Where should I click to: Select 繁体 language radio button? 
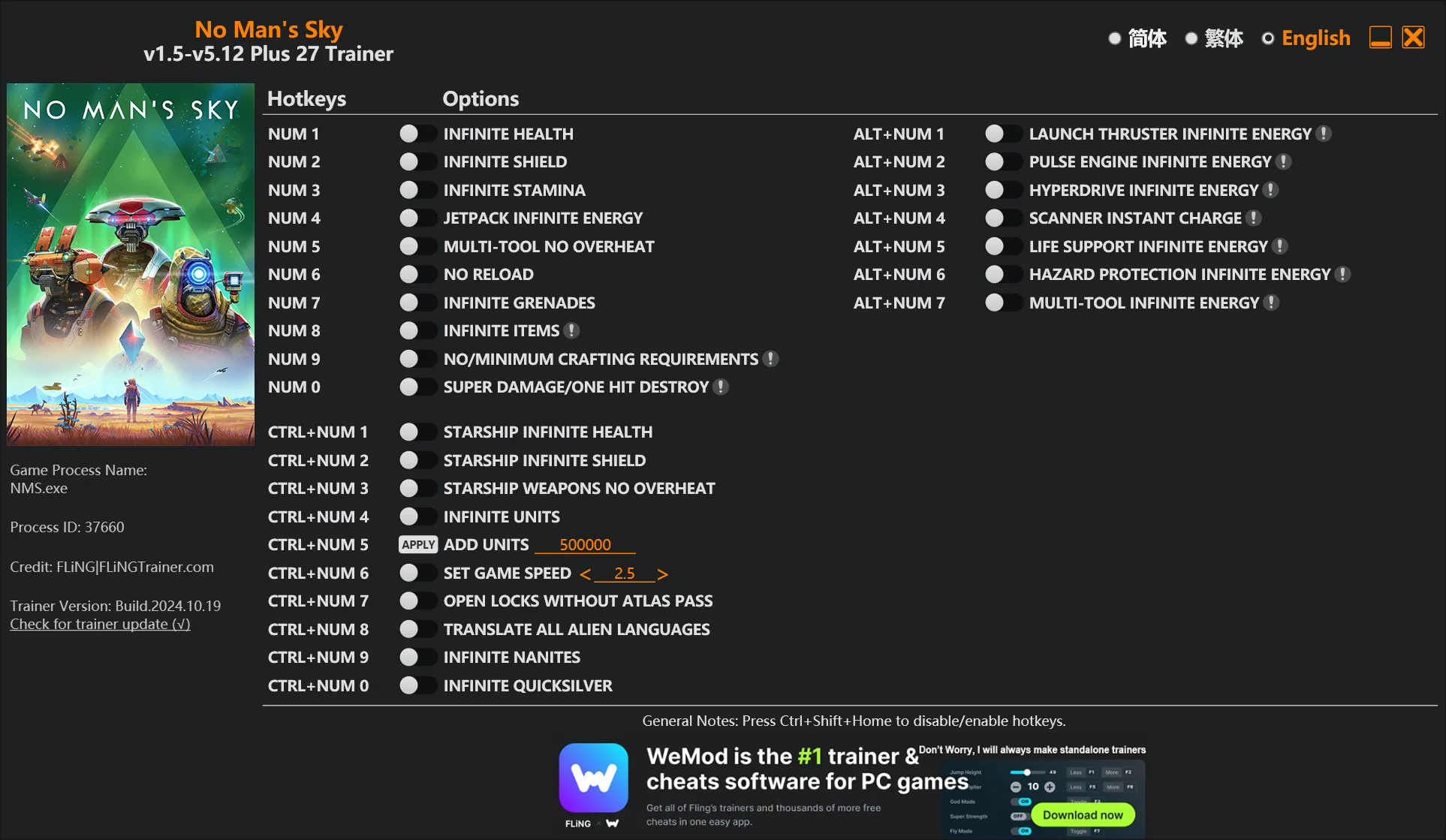1192,39
